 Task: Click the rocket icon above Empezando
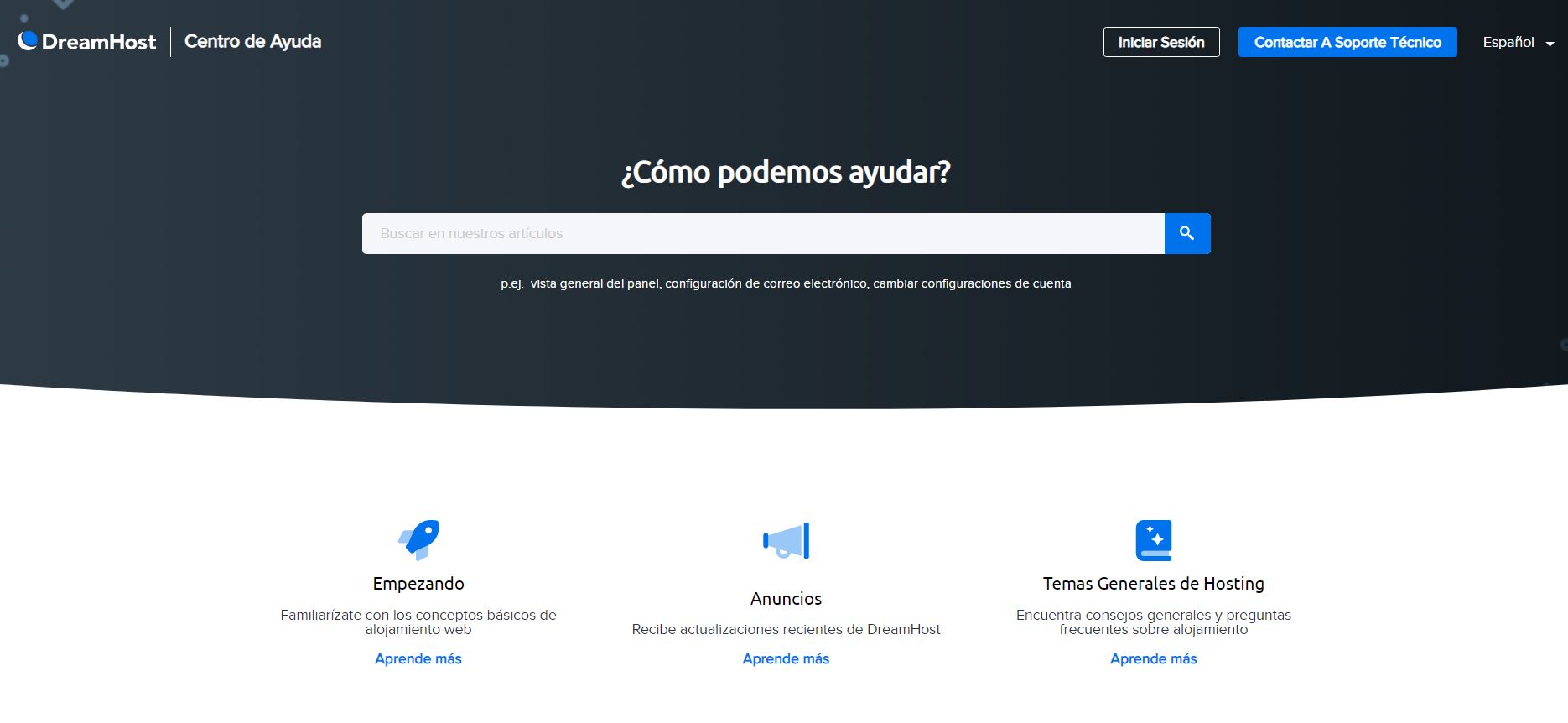[418, 539]
